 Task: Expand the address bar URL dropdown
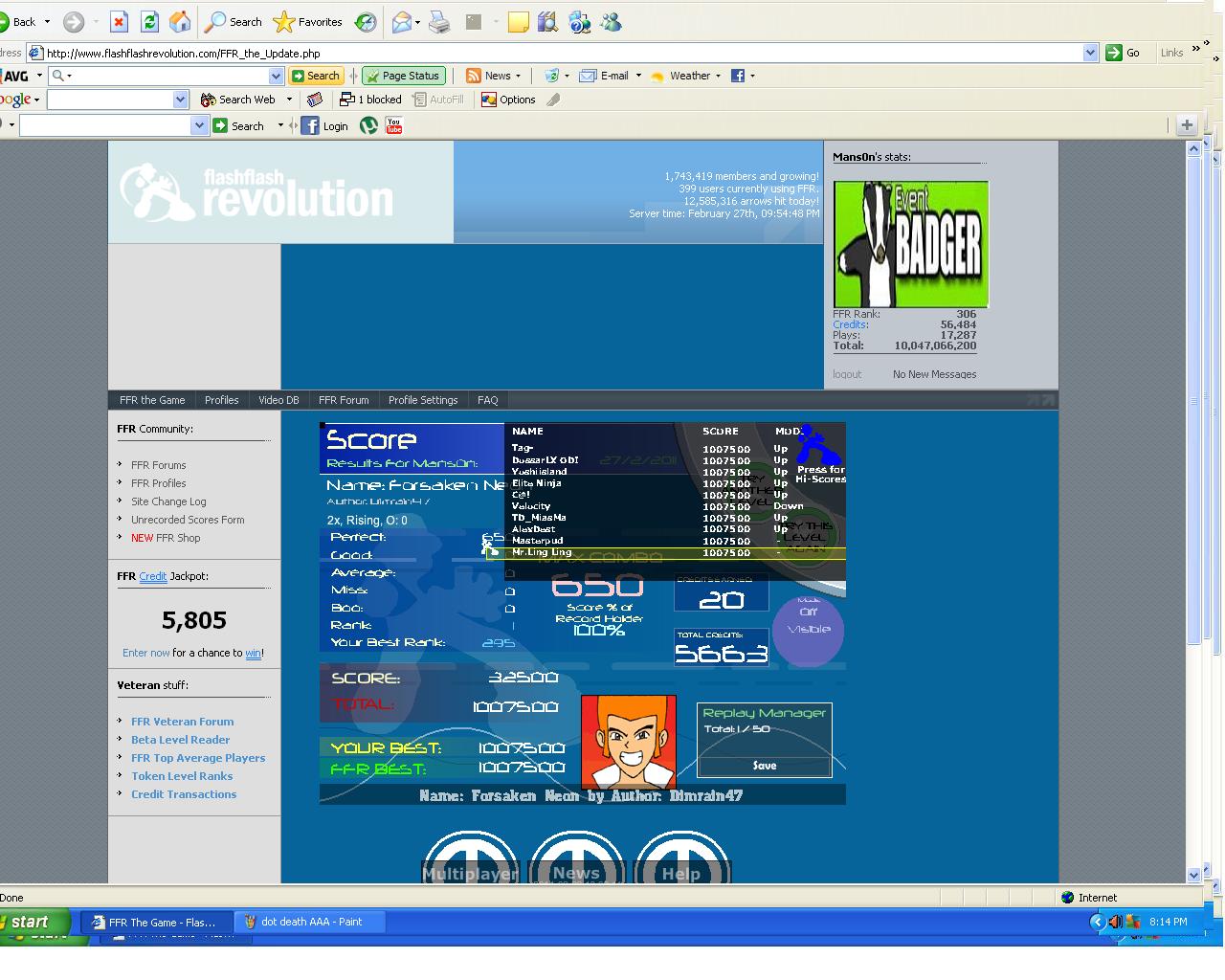pos(1090,53)
